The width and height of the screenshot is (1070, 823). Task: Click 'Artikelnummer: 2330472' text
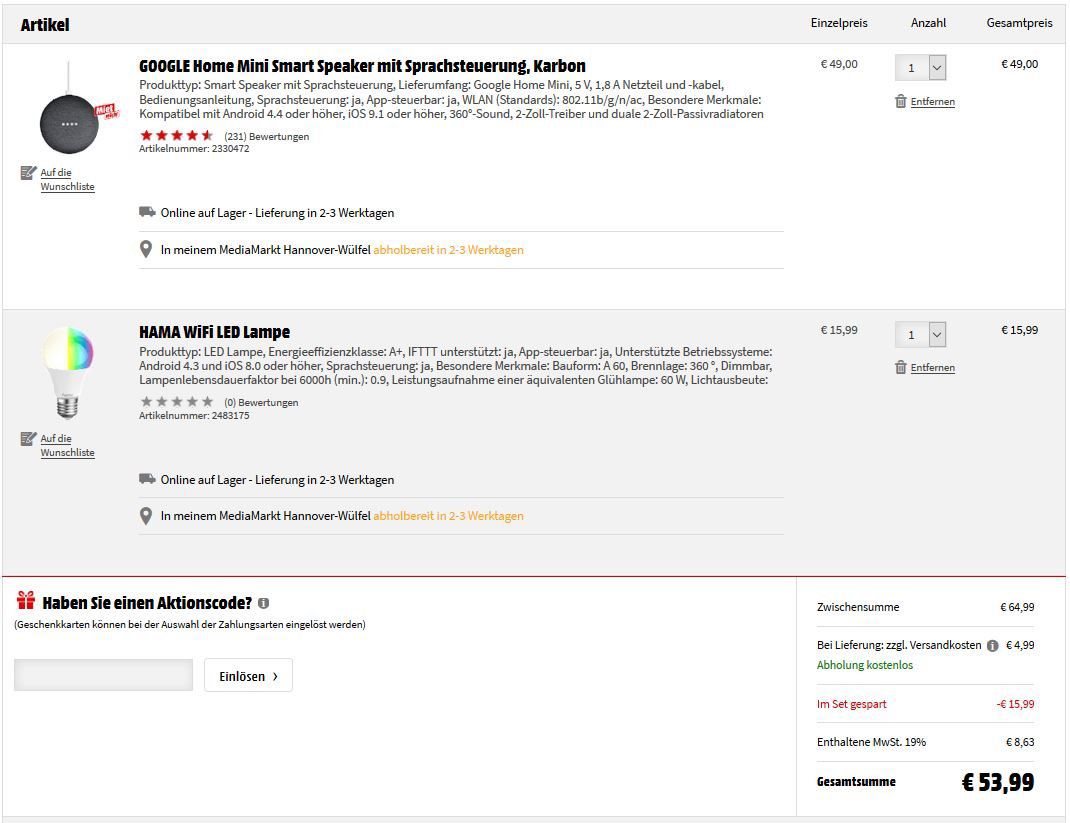194,149
